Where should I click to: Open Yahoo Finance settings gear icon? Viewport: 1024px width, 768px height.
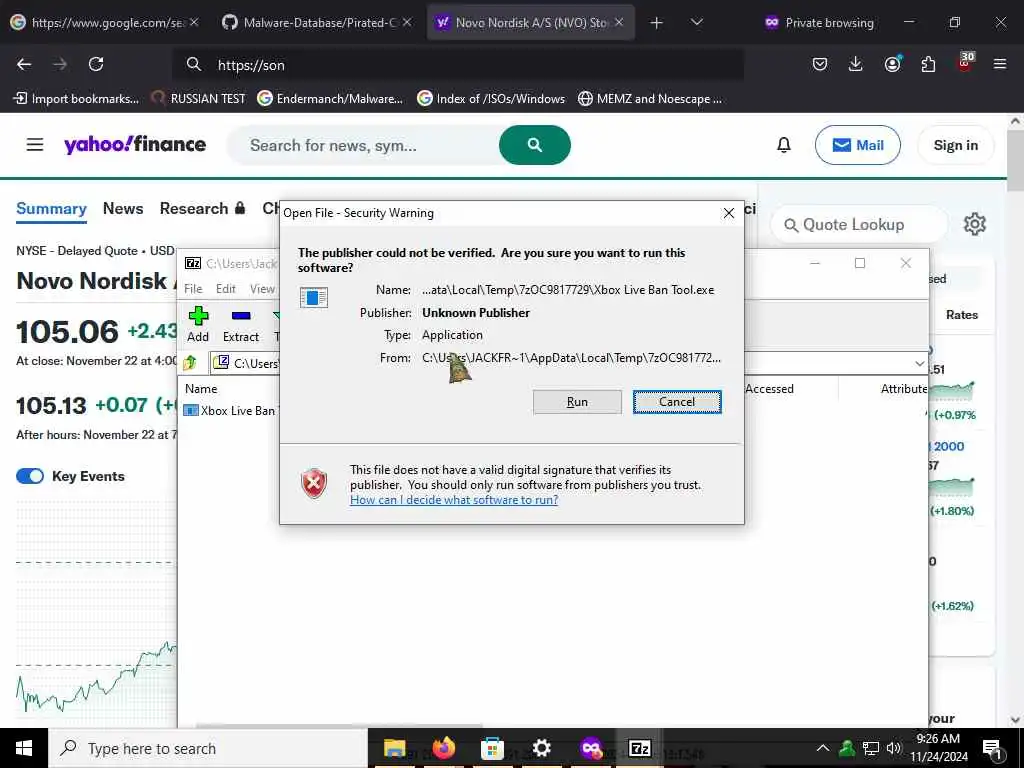pos(974,224)
